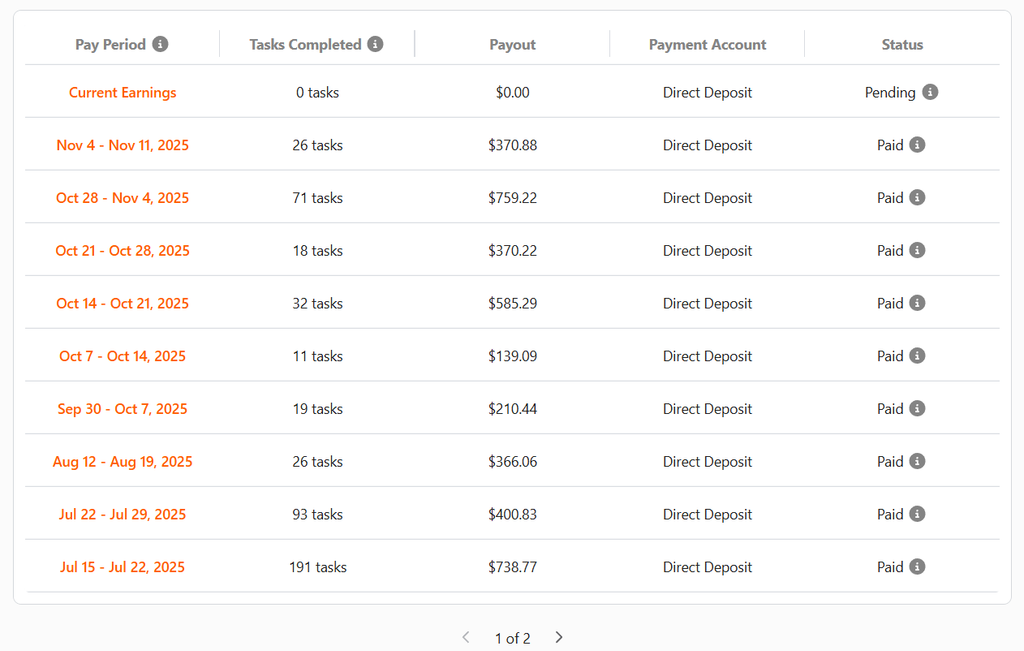This screenshot has height=651, width=1024.
Task: Open the Jul 22 - Jul 29, 2025 pay period
Action: click(x=123, y=515)
